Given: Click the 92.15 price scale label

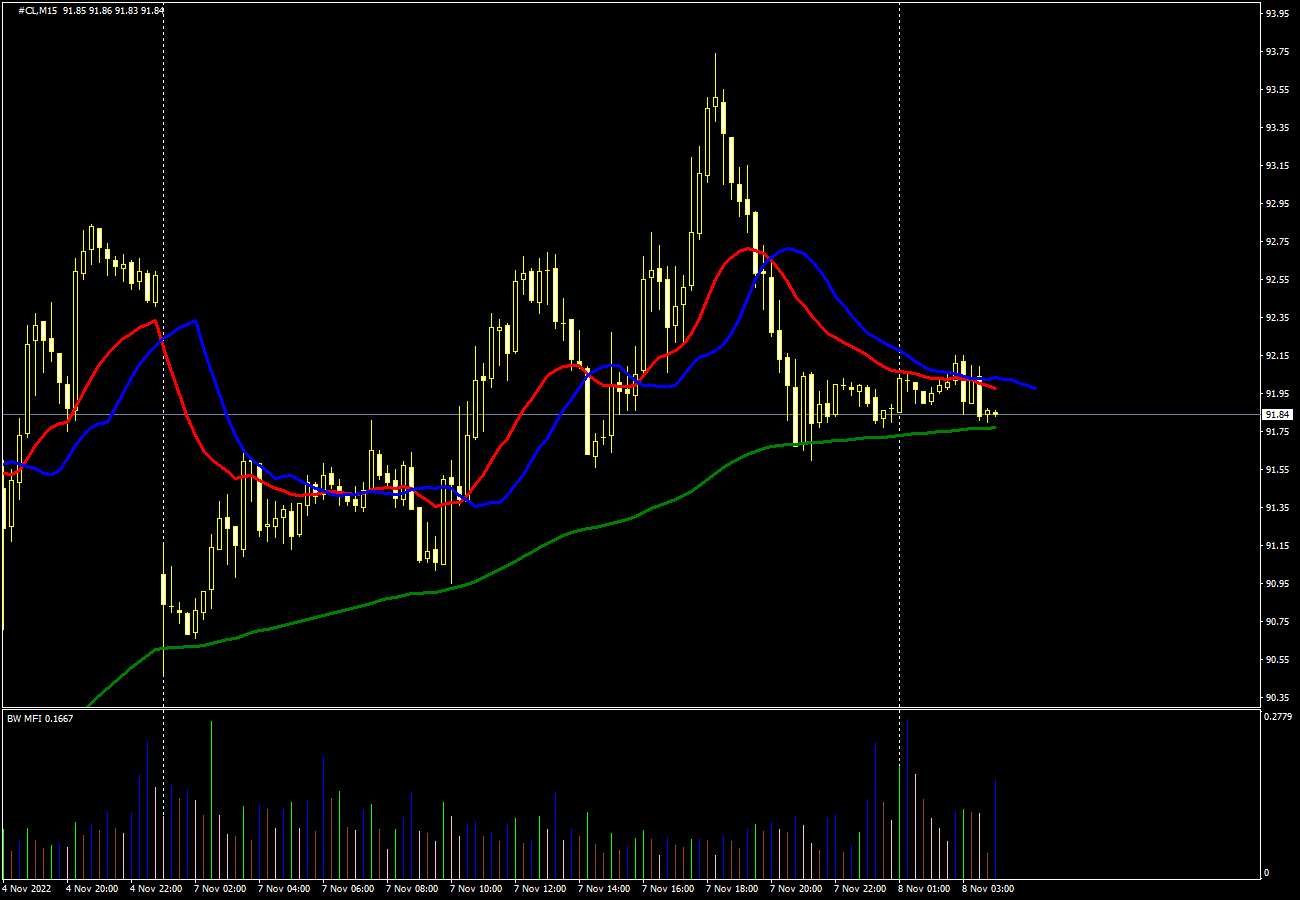Looking at the screenshot, I should click(x=1277, y=356).
